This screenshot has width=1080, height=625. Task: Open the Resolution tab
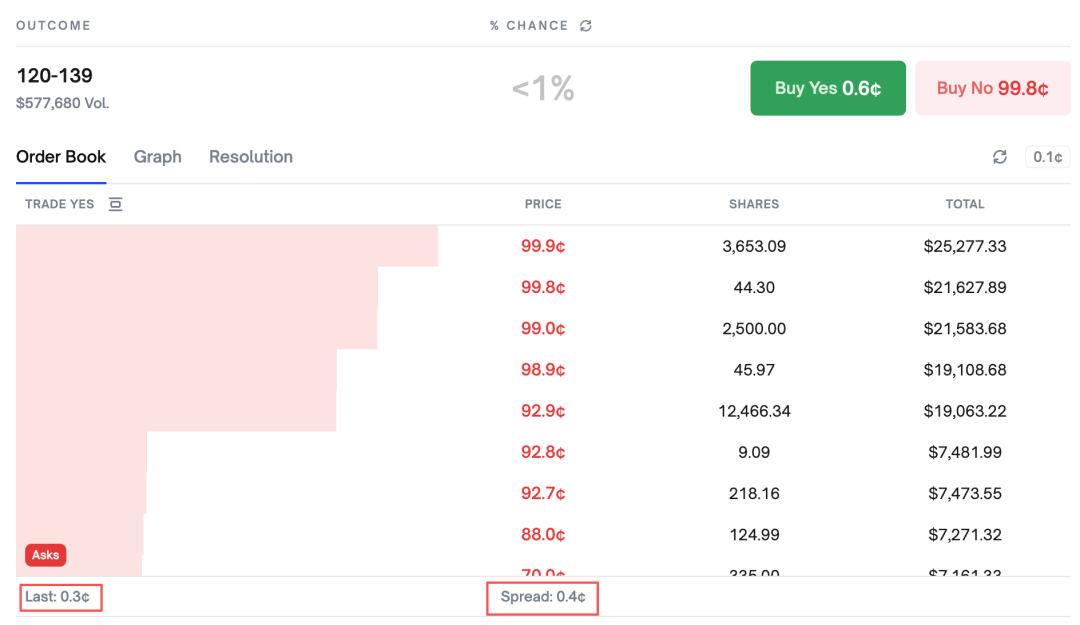pos(250,157)
